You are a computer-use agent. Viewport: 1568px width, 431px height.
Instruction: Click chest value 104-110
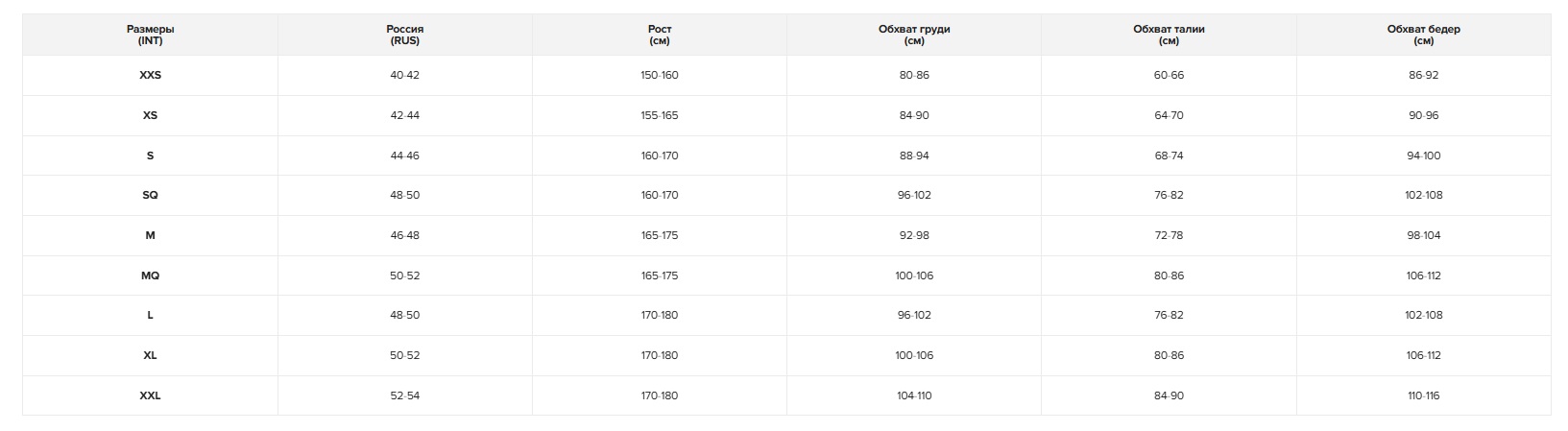coord(913,395)
